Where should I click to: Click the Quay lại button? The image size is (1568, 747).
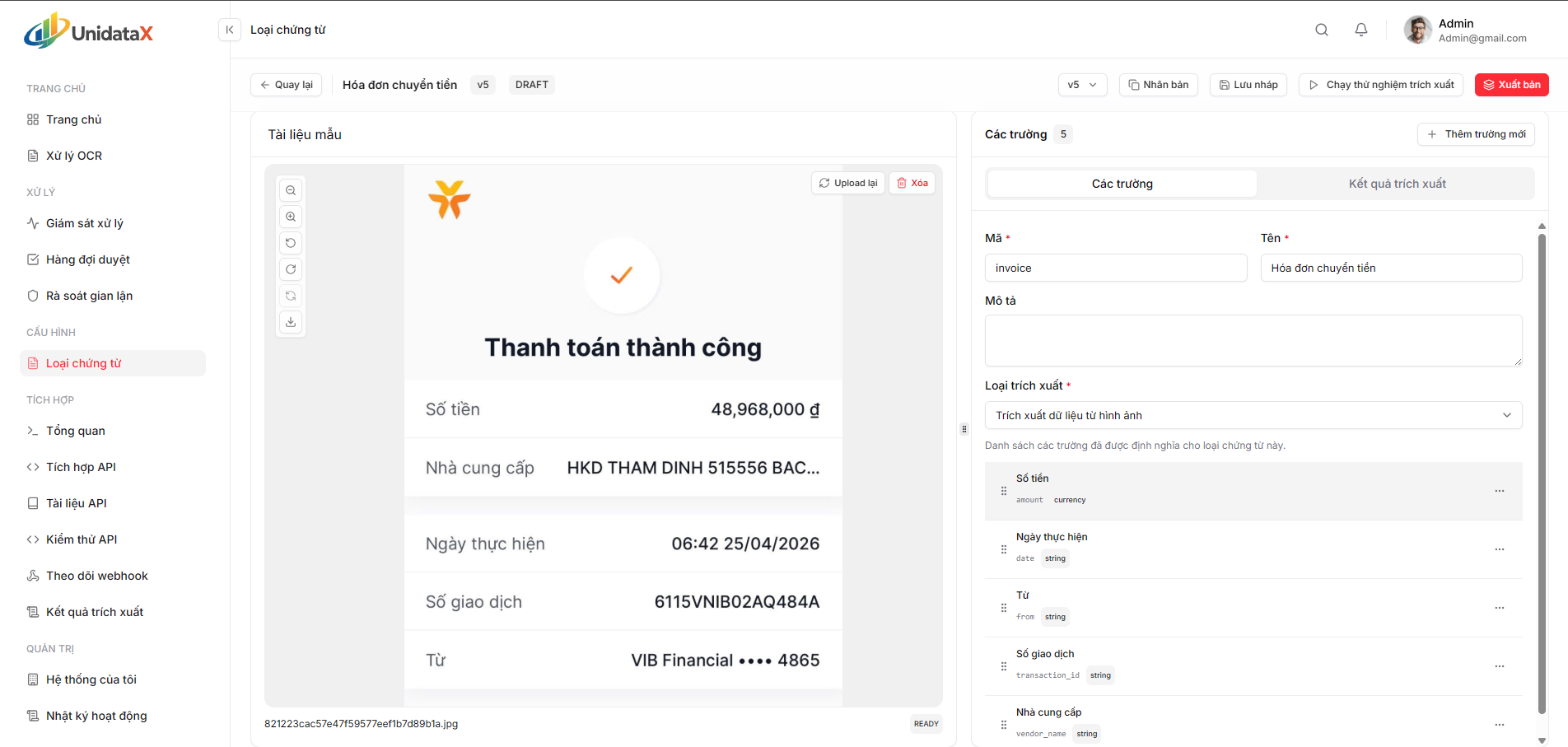pyautogui.click(x=286, y=85)
